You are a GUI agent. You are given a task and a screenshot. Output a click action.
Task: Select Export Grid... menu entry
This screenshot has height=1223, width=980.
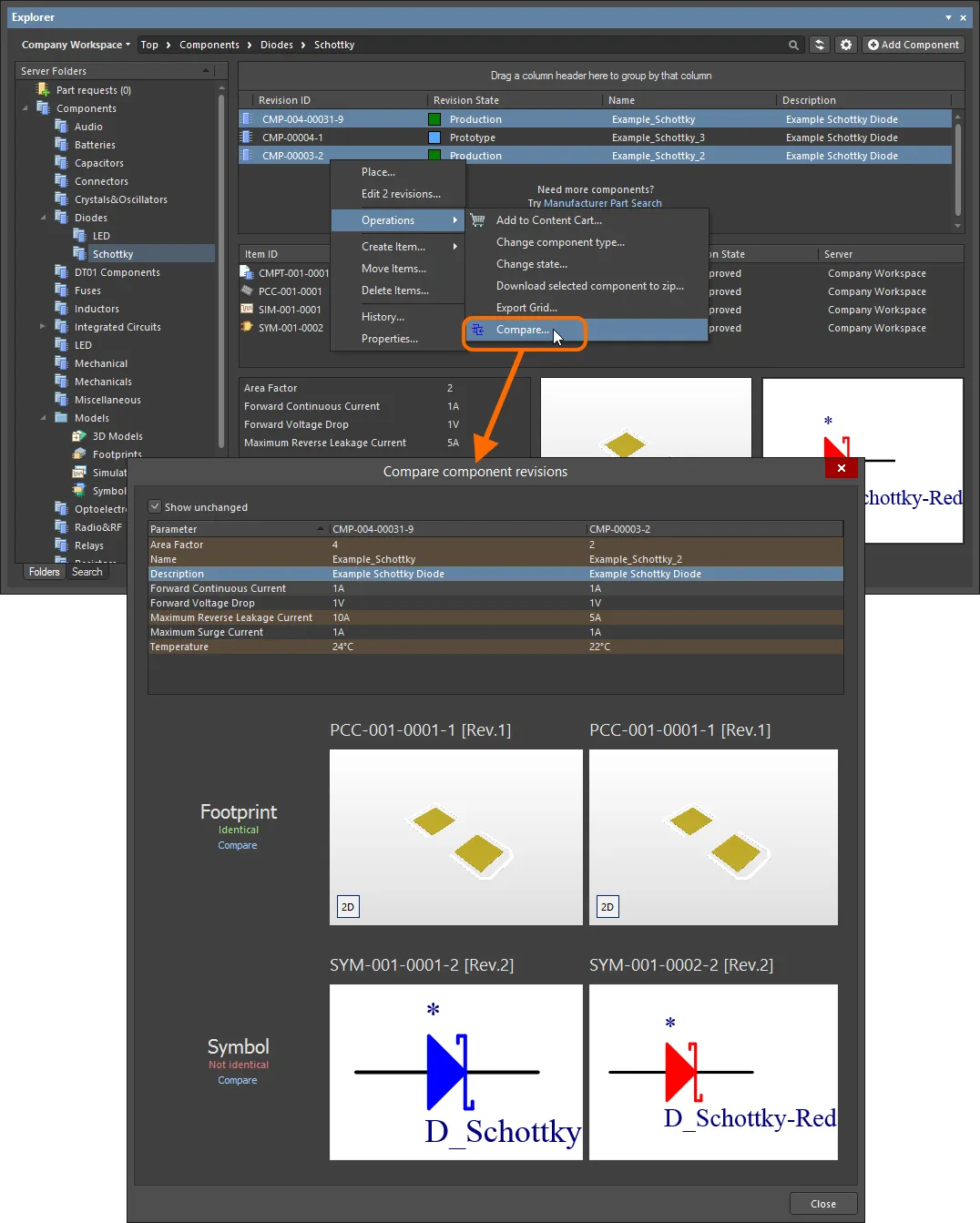[x=587, y=308]
